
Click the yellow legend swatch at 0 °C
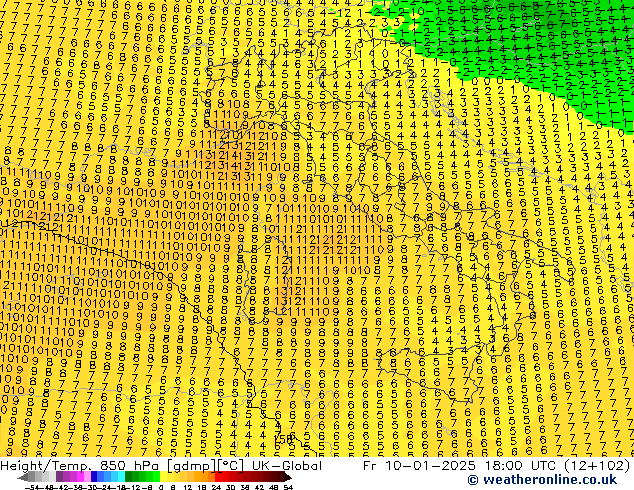point(163,477)
